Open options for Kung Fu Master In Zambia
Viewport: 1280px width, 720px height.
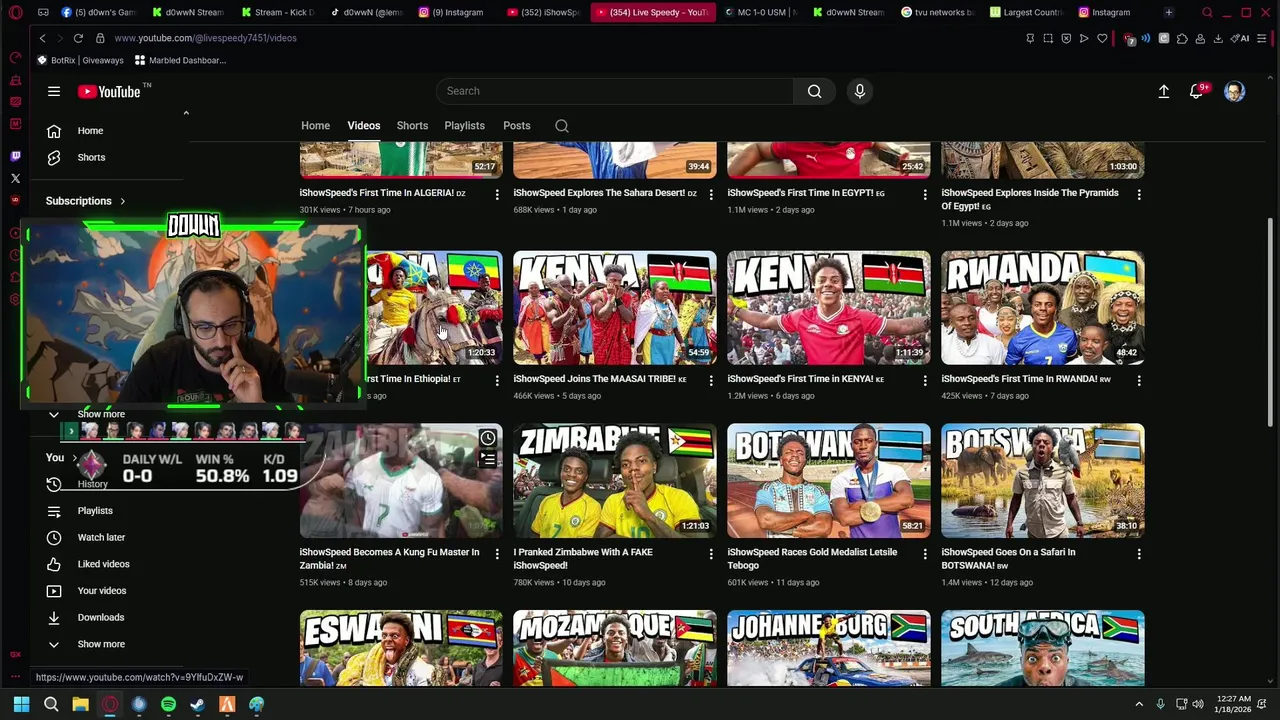coord(497,553)
